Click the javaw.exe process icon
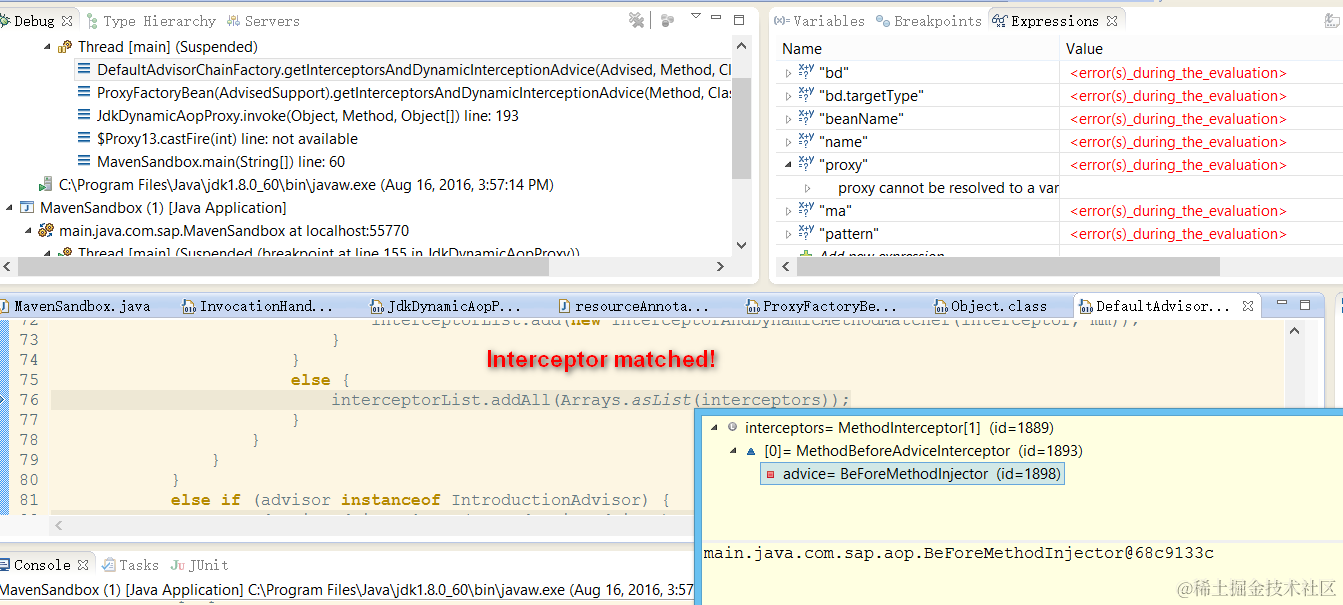 [46, 185]
